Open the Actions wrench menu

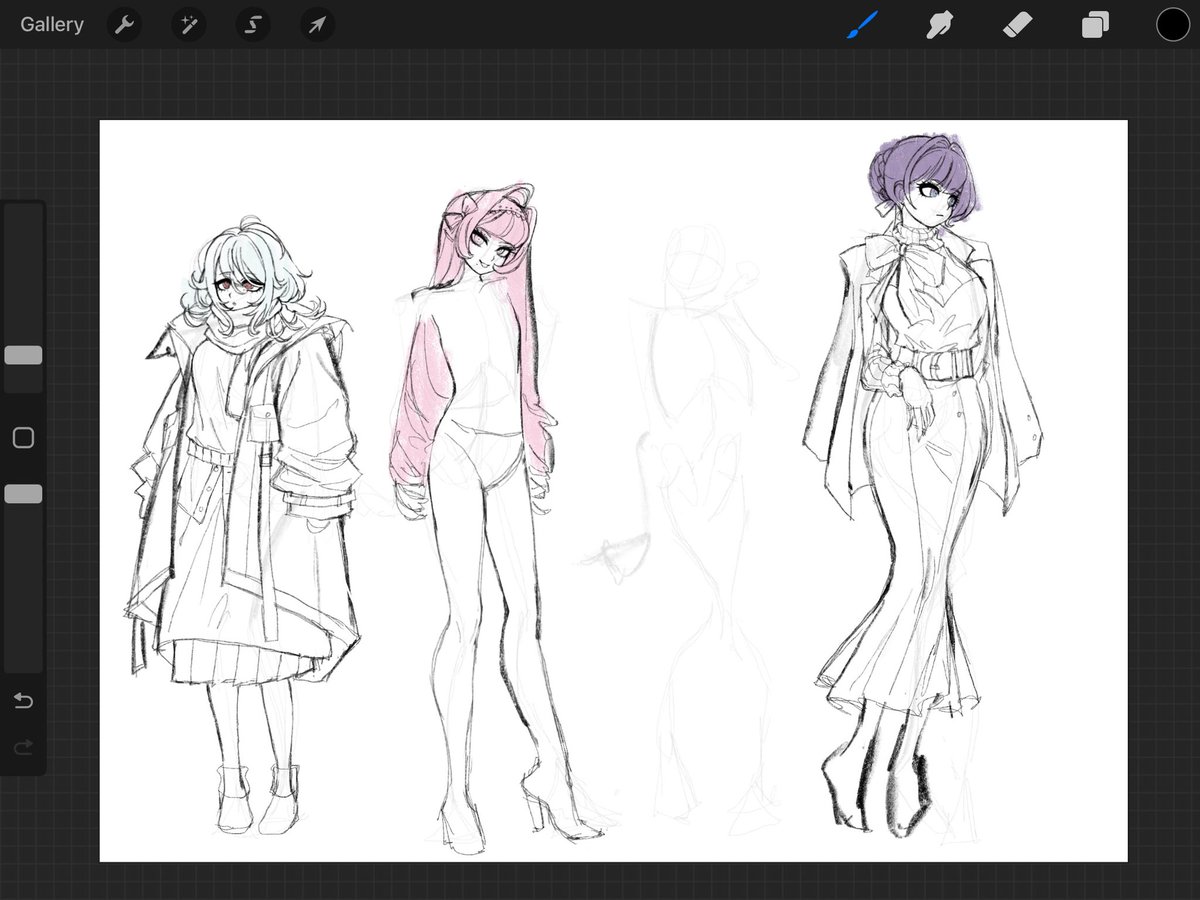click(124, 25)
